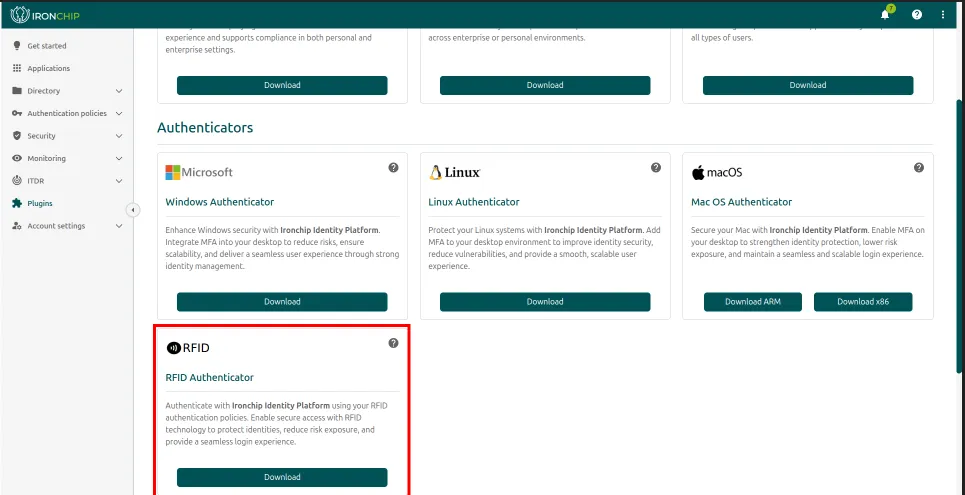Click the Directory folder icon
The width and height of the screenshot is (965, 495).
(17, 91)
